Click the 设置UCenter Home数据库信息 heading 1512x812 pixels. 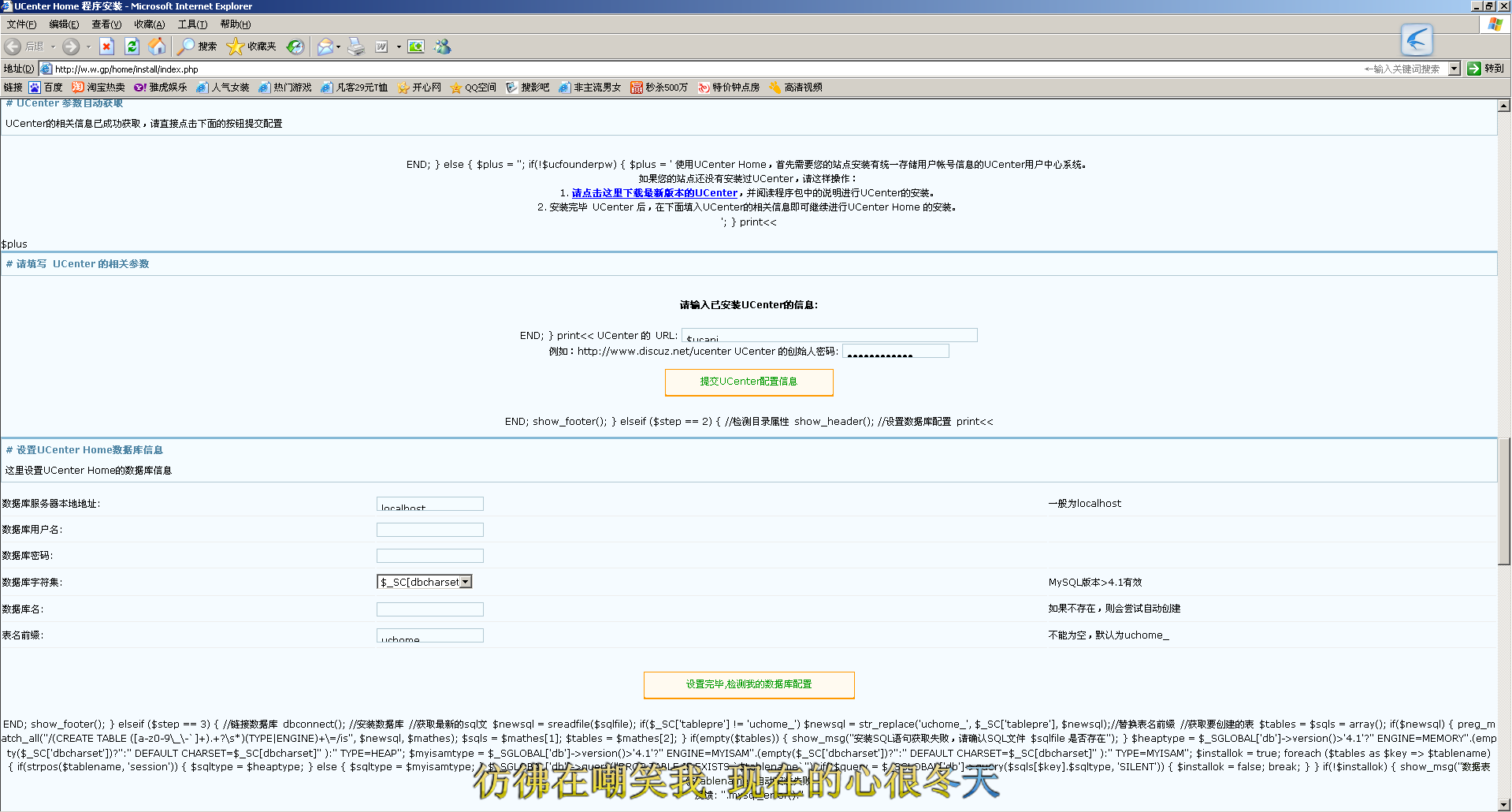tap(84, 450)
